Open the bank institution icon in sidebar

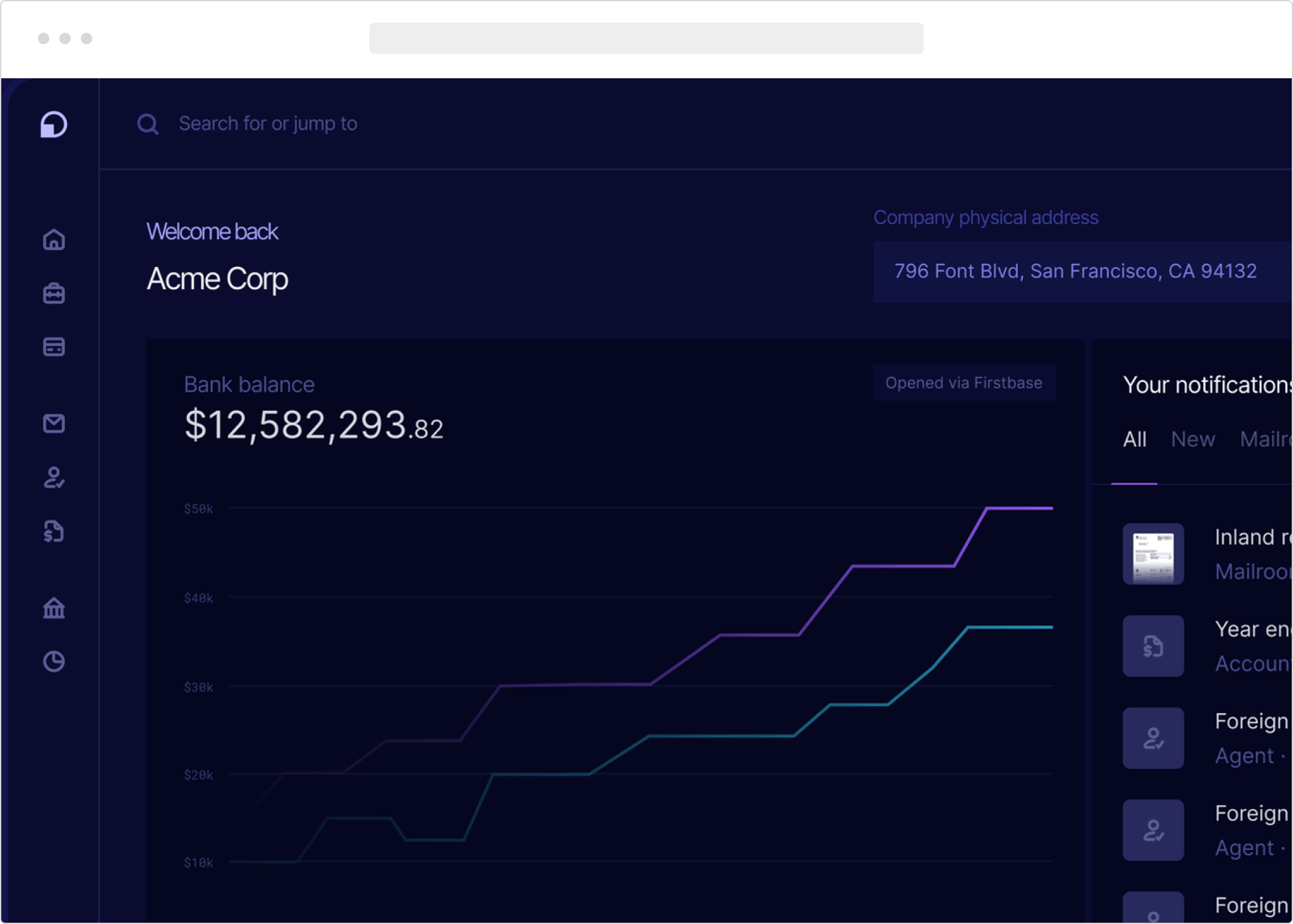coord(54,608)
